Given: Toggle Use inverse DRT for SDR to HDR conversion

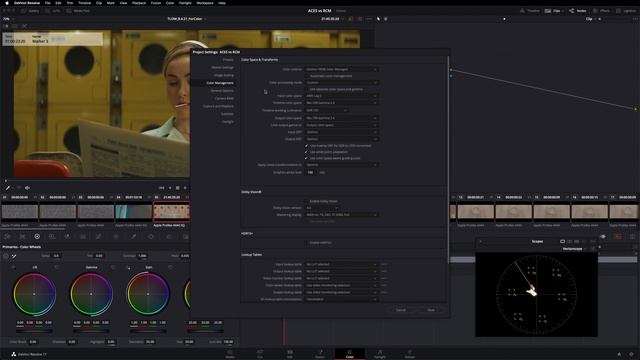Looking at the screenshot, I should (x=307, y=145).
